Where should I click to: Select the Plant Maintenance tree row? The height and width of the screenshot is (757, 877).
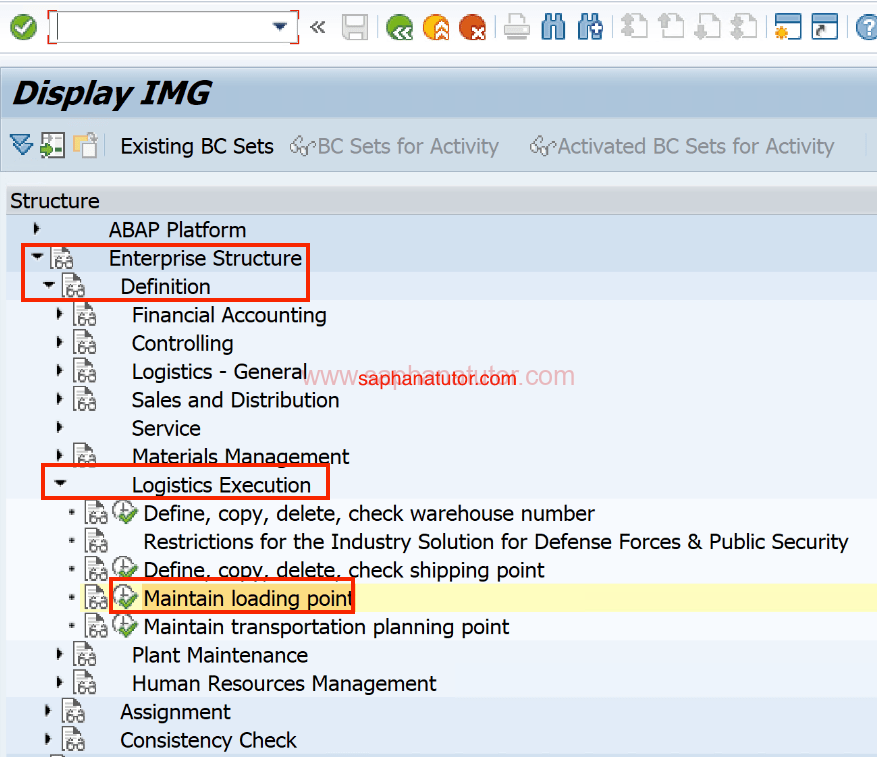220,655
